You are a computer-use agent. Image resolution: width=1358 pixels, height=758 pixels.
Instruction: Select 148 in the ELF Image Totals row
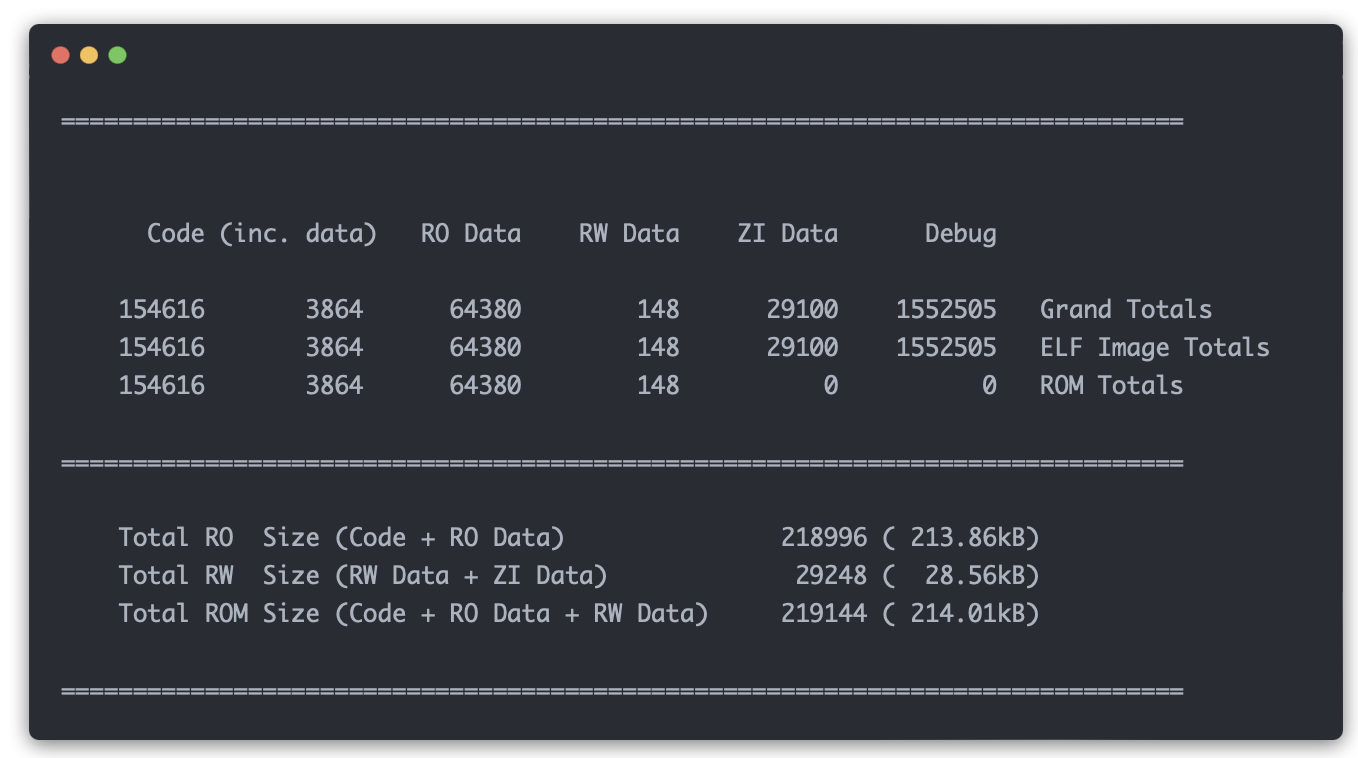coord(658,348)
